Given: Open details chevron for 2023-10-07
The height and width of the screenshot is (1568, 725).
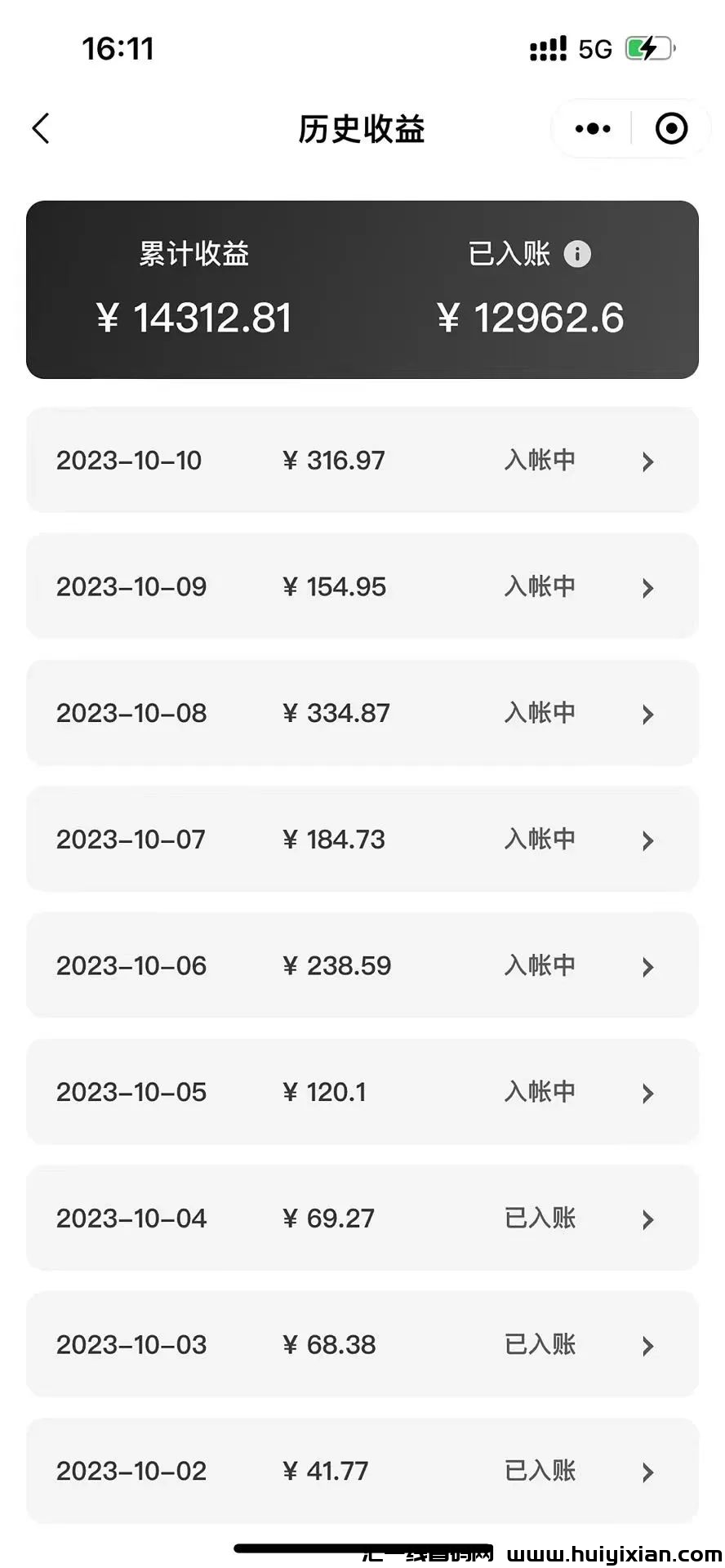Looking at the screenshot, I should point(647,840).
